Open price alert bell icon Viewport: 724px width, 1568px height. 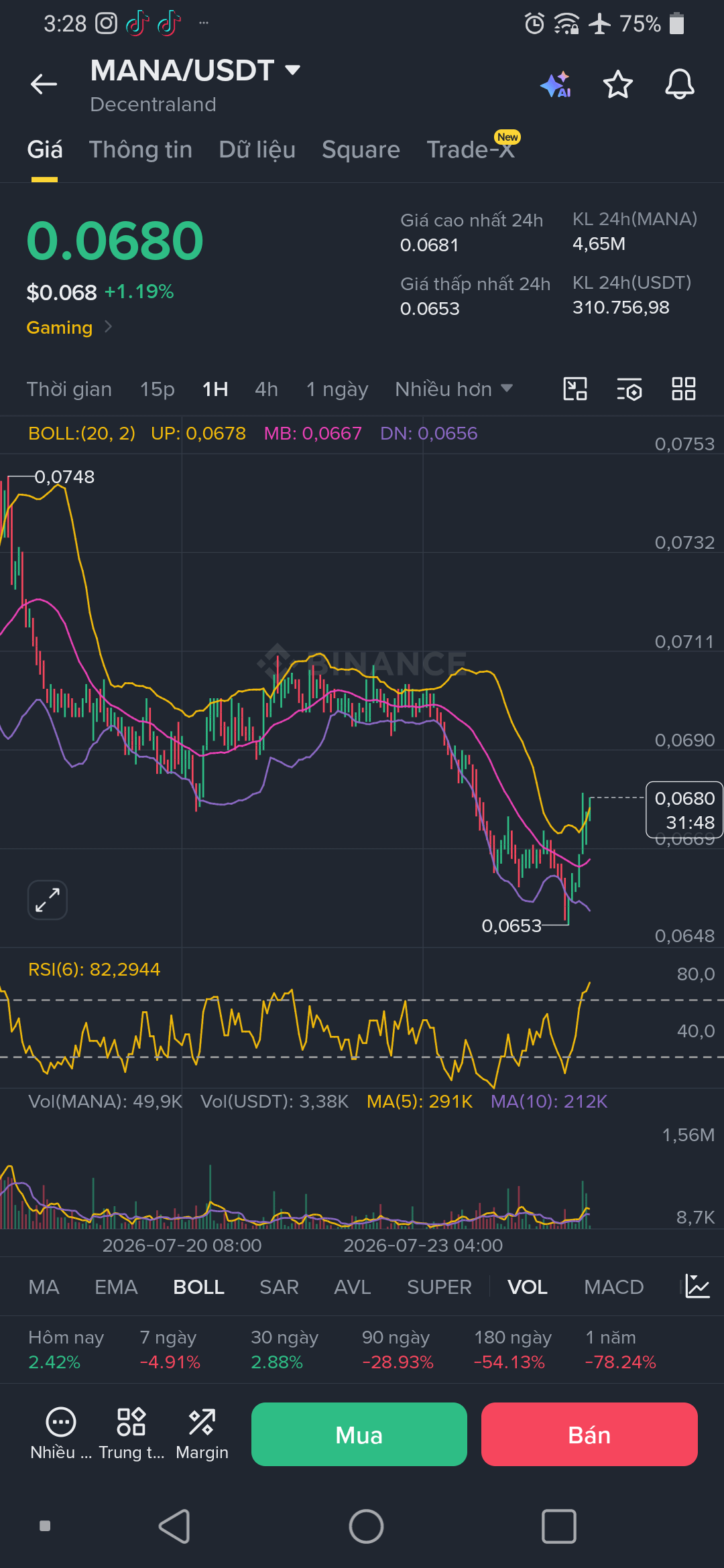[679, 84]
